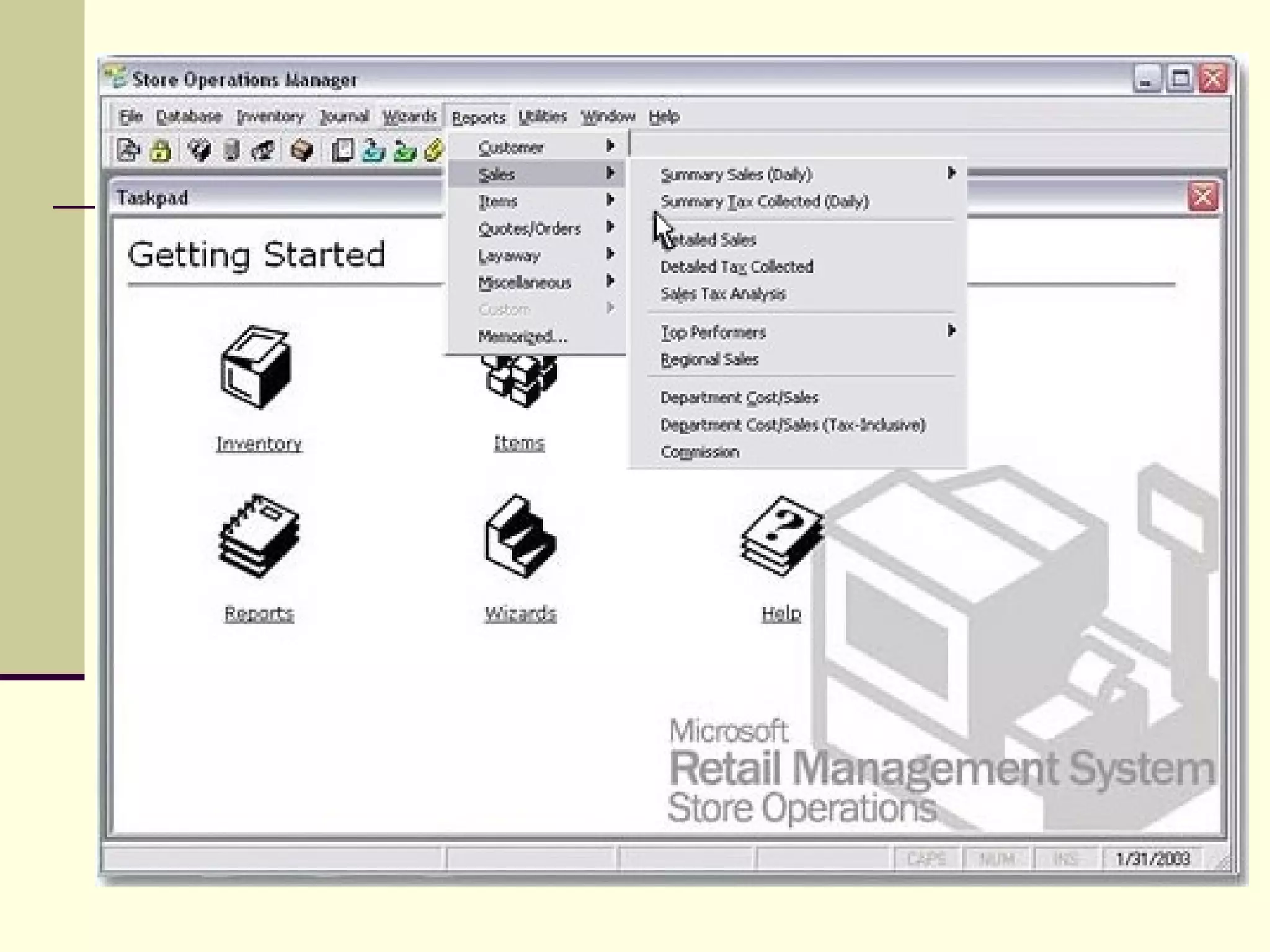Select Detailed Tax Collected report
1270x952 pixels.
click(737, 267)
